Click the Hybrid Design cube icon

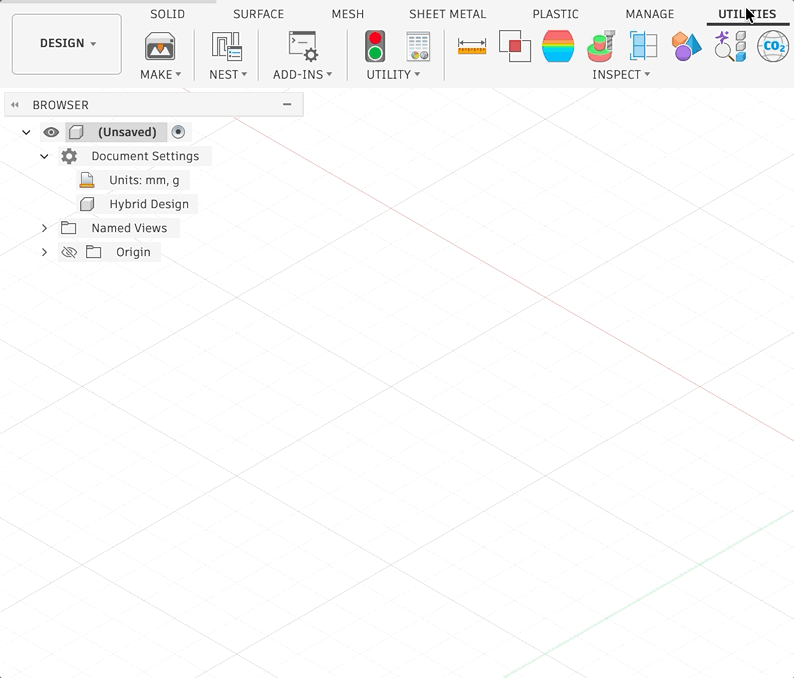point(87,204)
